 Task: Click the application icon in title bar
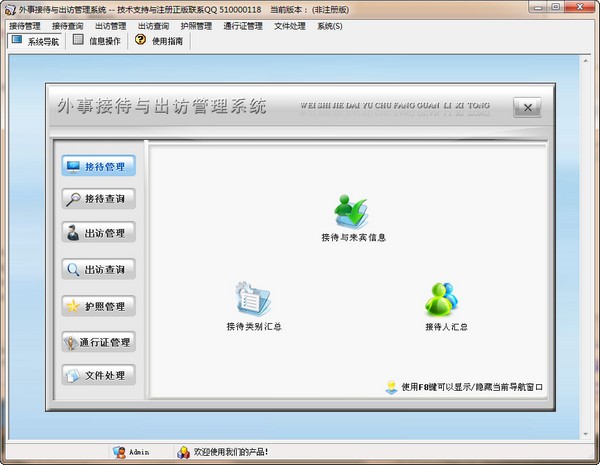[10, 10]
